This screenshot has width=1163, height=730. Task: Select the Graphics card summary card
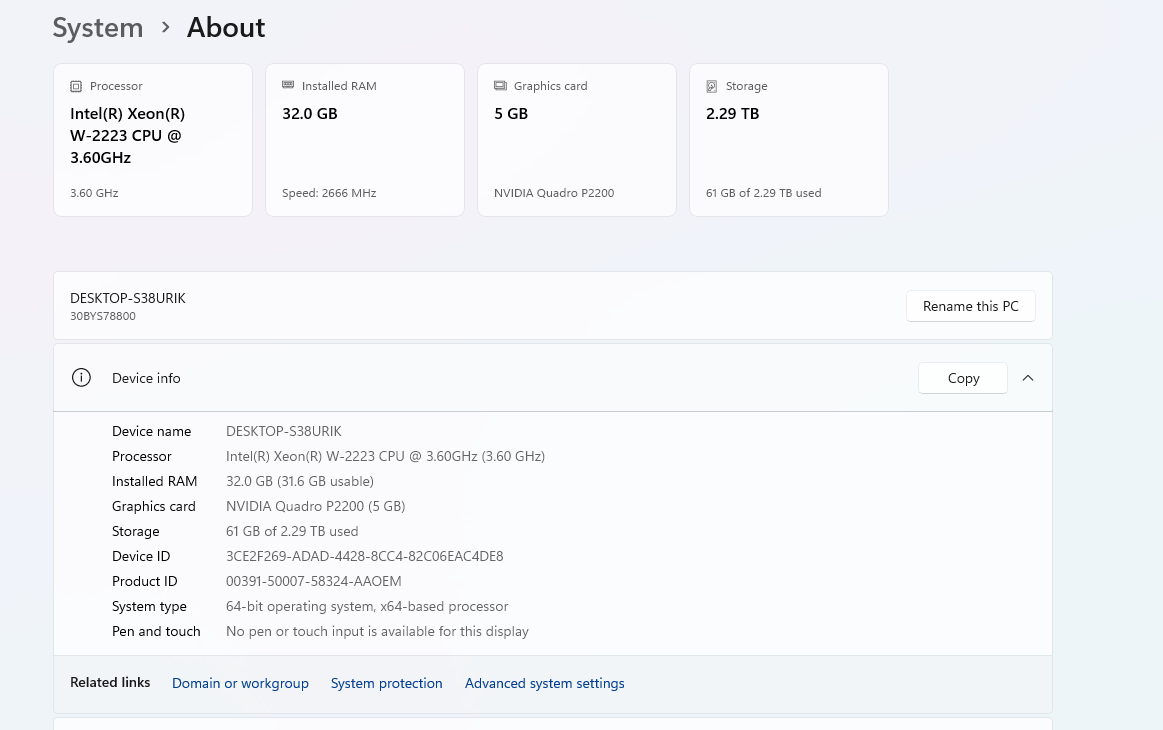577,140
